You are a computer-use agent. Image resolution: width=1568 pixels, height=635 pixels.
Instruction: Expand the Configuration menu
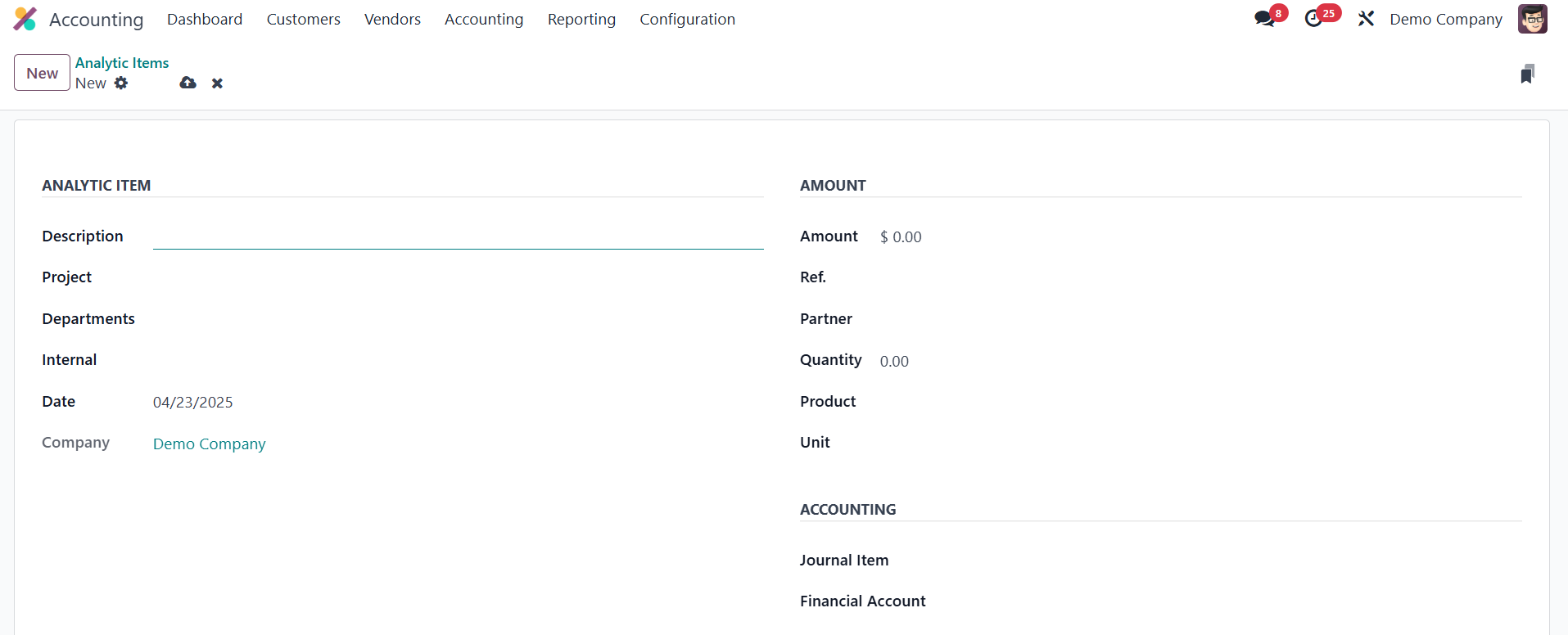click(x=687, y=19)
